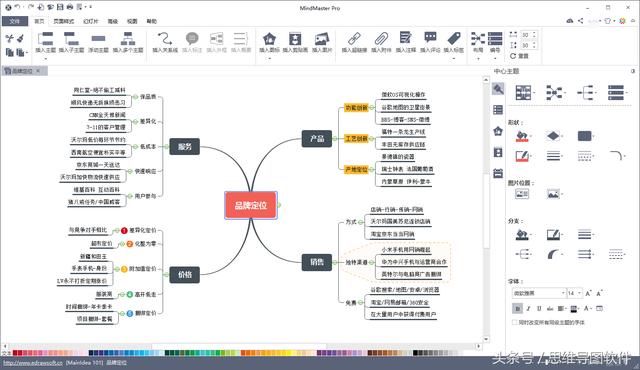640x370 pixels.
Task: Toggle italic formatting in font section
Action: [x=528, y=308]
